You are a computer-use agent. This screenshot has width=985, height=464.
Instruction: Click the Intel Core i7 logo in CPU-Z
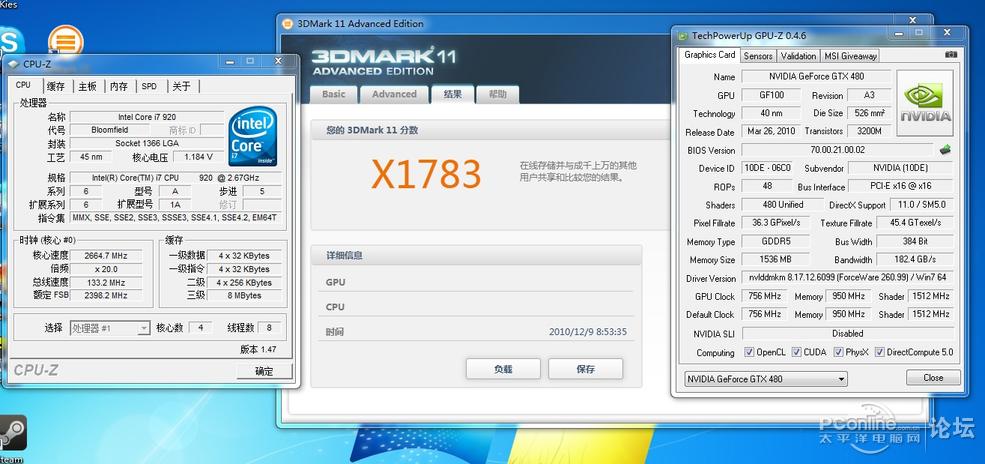[253, 136]
